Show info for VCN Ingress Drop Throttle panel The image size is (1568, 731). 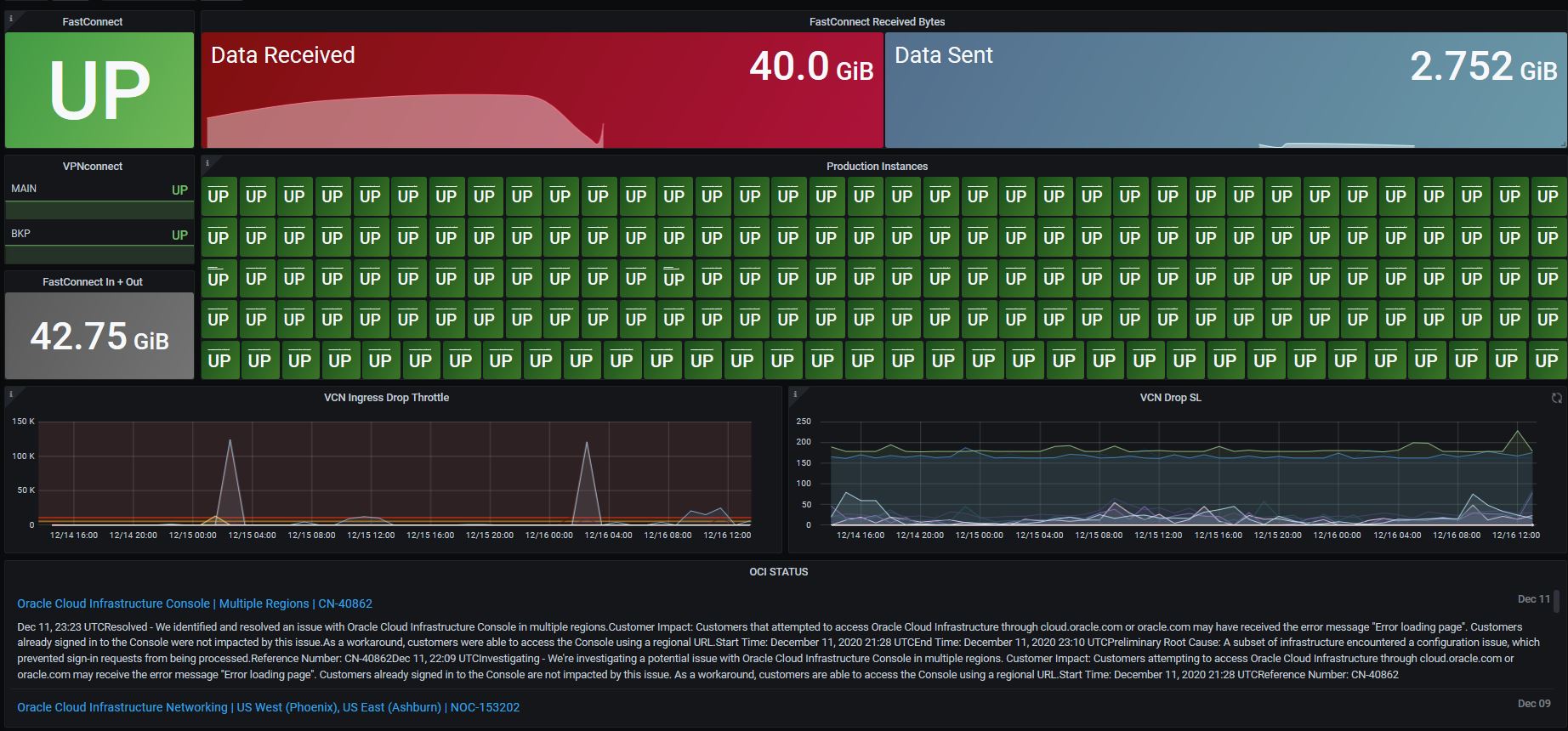pos(10,393)
